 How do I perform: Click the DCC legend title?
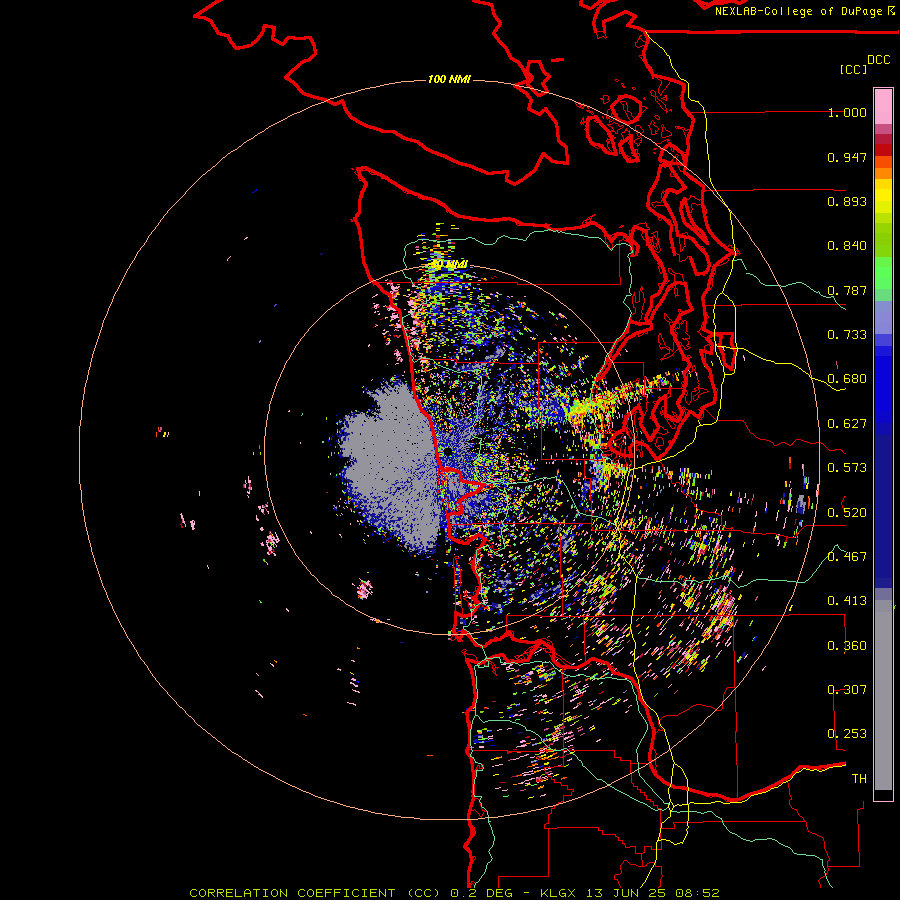pos(878,60)
